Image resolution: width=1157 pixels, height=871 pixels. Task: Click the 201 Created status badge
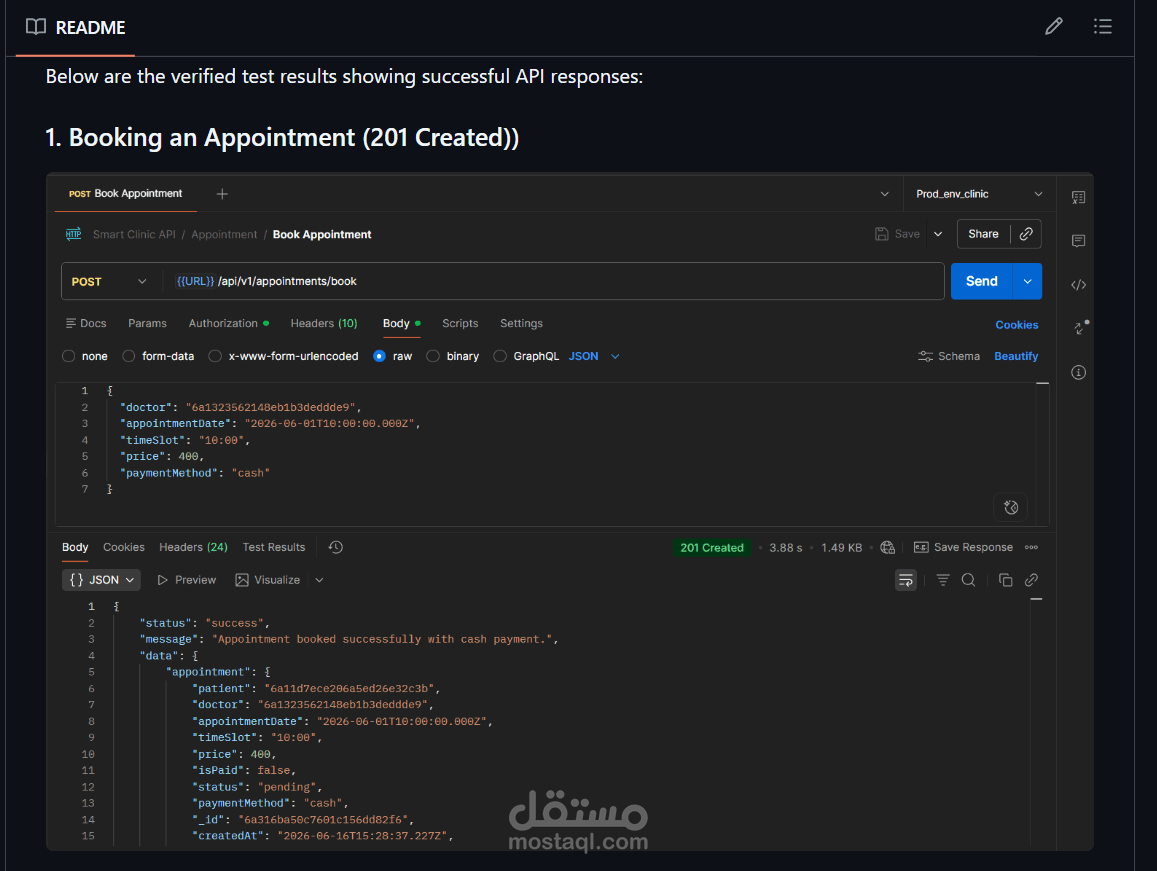pos(711,548)
